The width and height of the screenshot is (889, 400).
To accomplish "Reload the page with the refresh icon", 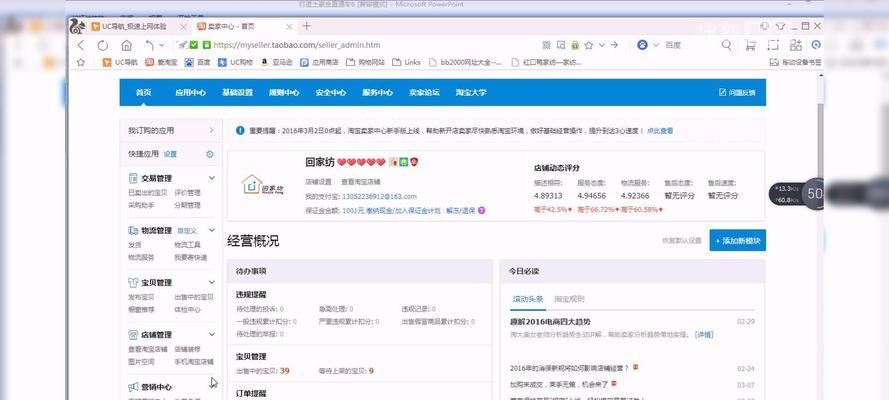I will click(x=103, y=45).
